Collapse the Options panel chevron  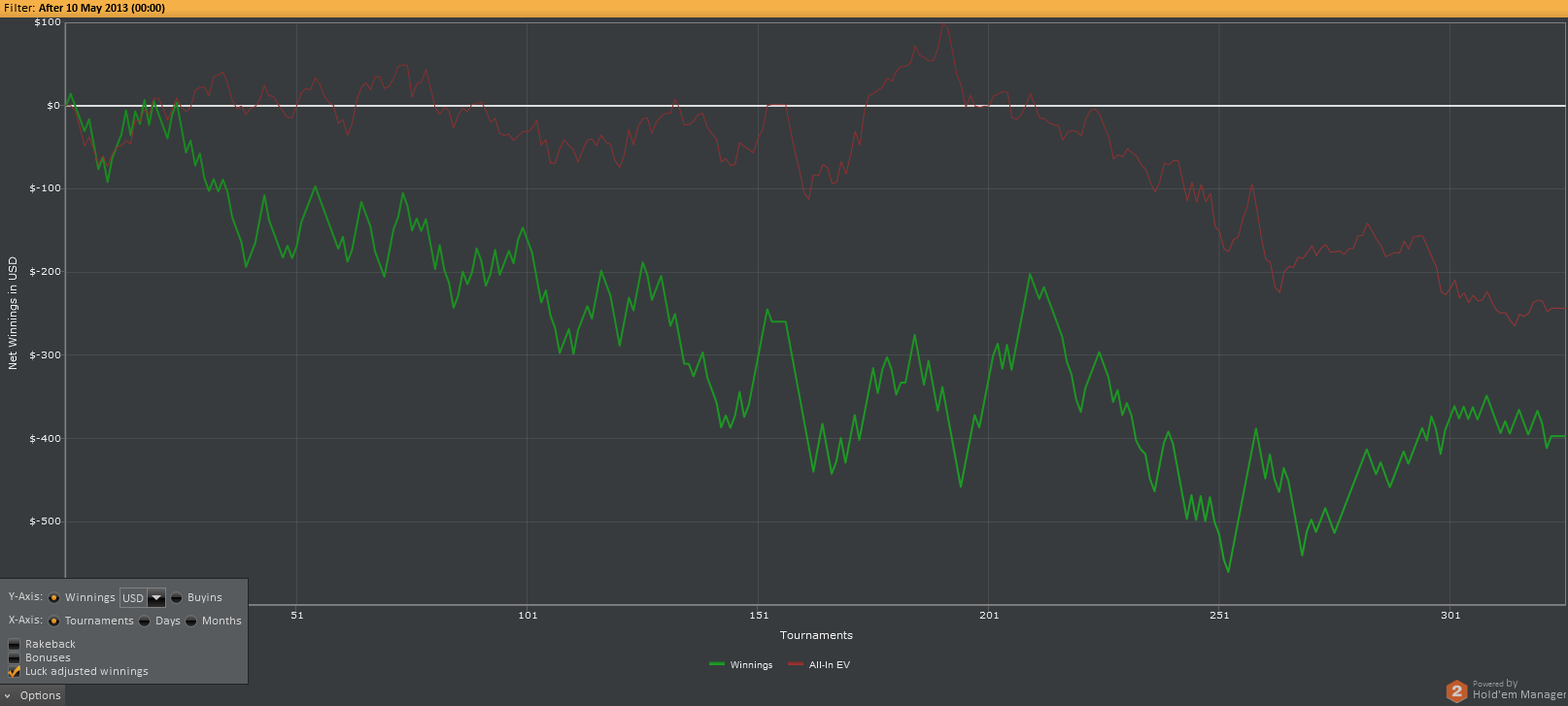[x=8, y=695]
